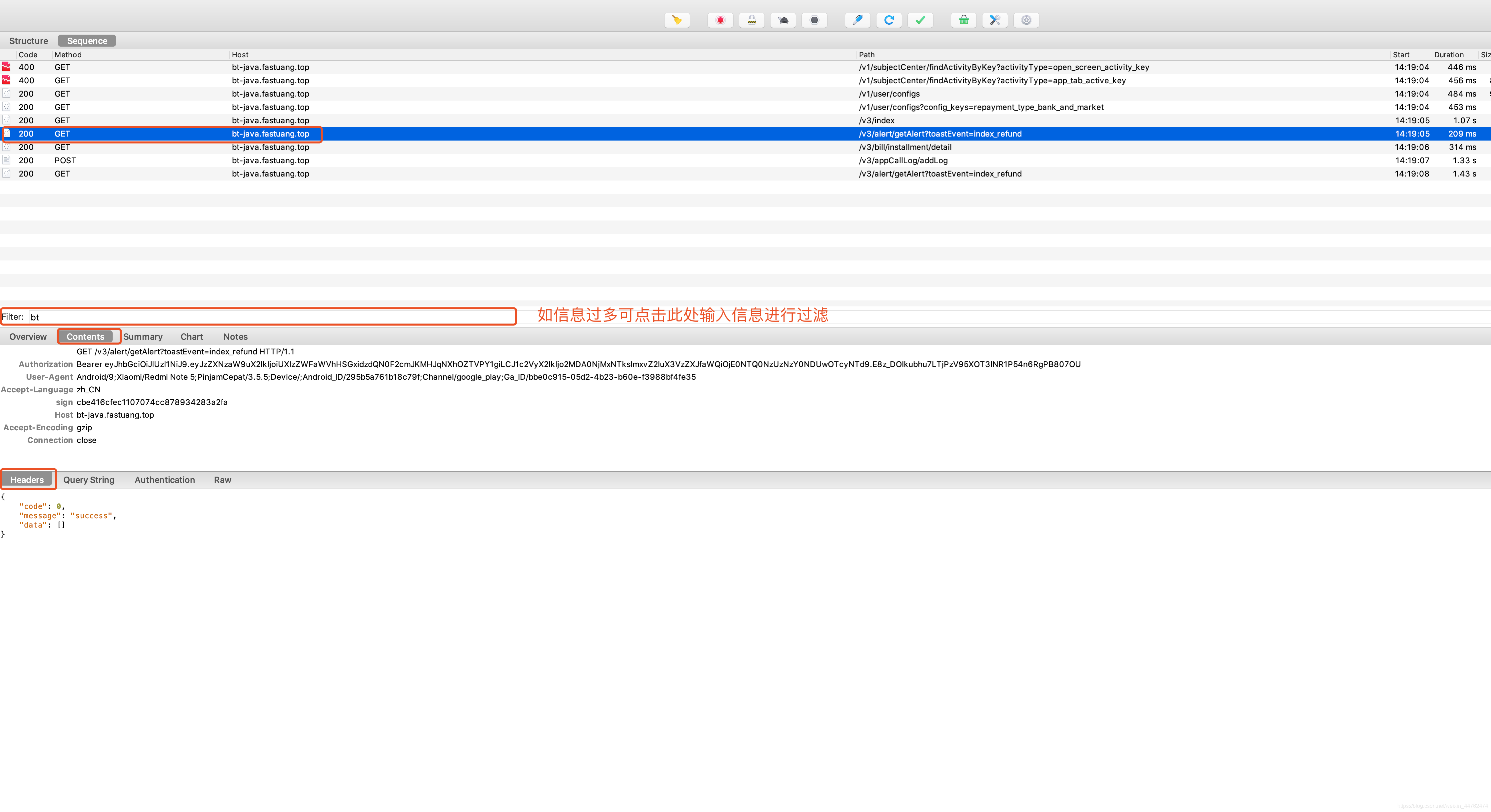This screenshot has width=1491, height=812.
Task: Open Tools wrench and screwdriver icon
Action: tap(994, 20)
